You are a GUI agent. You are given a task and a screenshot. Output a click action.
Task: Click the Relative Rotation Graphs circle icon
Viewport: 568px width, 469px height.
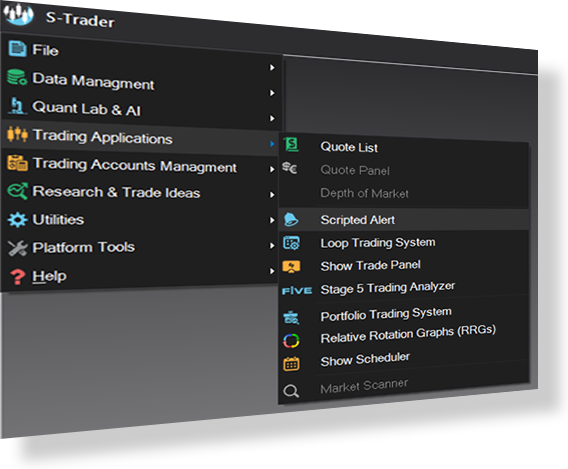291,340
